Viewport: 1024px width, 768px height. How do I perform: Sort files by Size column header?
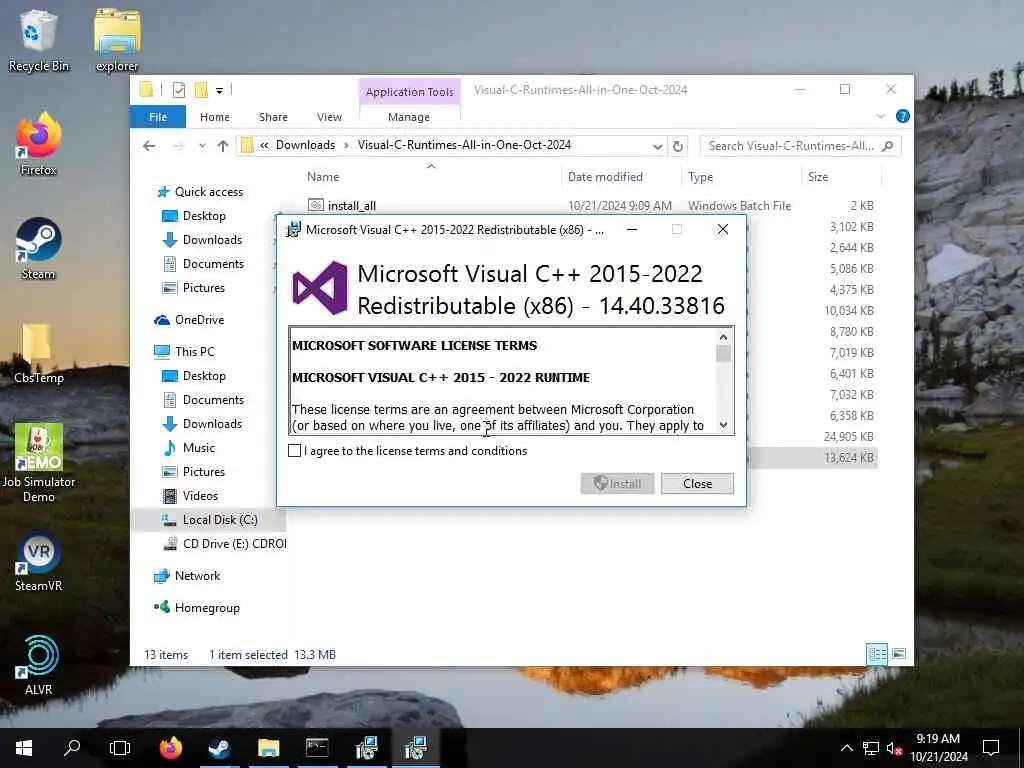coord(818,177)
